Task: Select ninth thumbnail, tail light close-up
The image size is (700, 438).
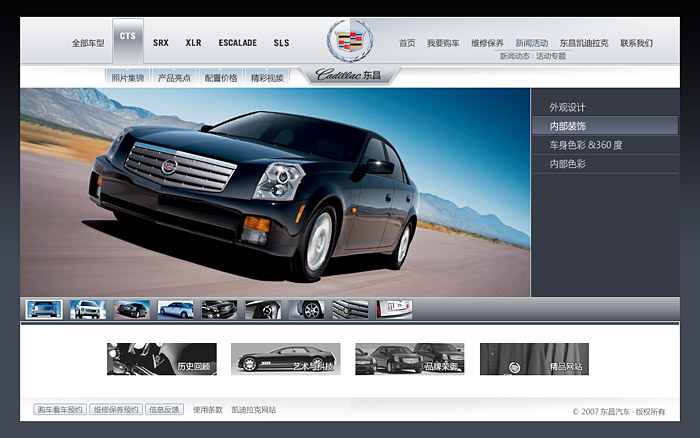Action: [394, 309]
